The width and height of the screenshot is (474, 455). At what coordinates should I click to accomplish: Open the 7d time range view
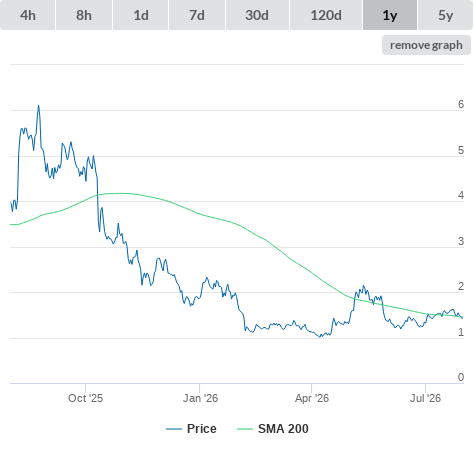197,15
